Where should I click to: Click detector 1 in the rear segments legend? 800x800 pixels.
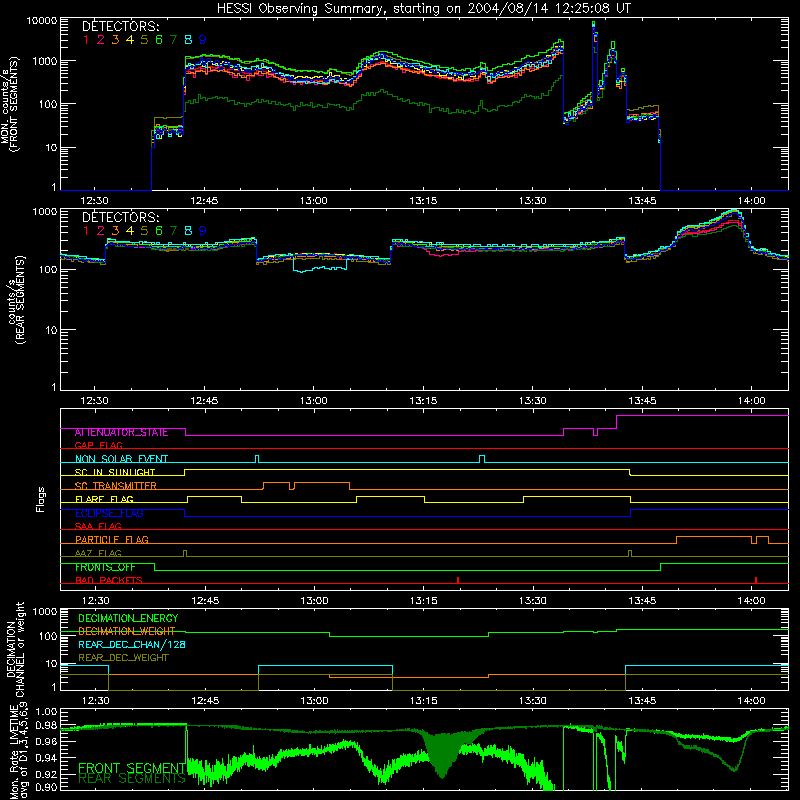(86, 231)
